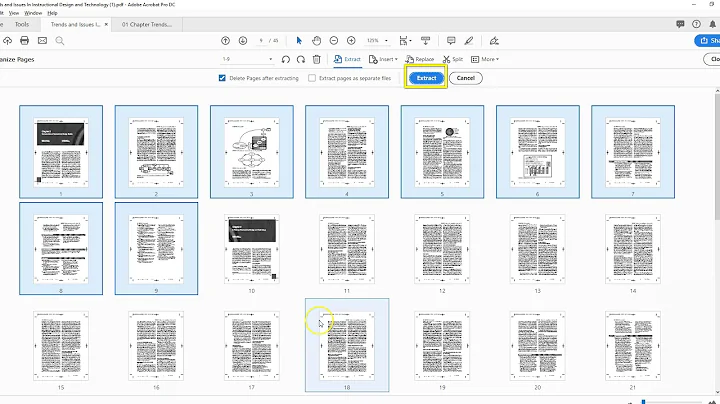Expand the More options dropdown

485,59
